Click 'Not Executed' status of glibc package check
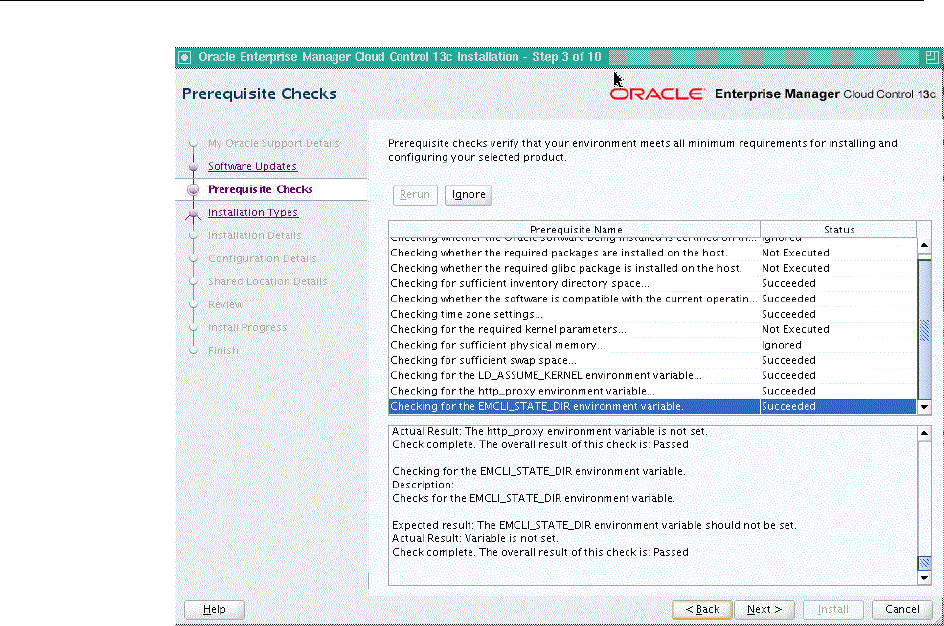Viewport: 944px width, 626px height. click(795, 268)
